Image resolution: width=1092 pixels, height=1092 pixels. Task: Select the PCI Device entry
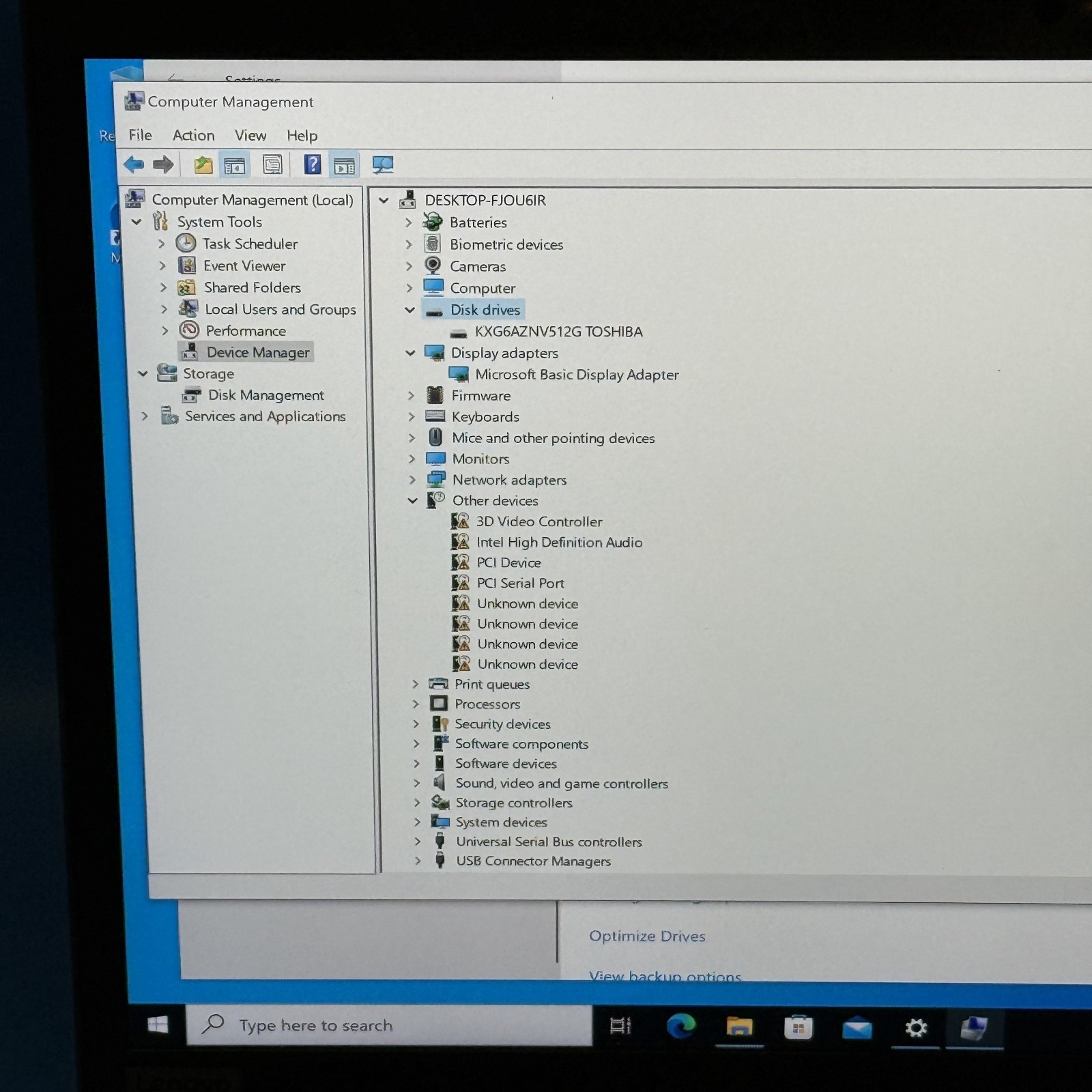[x=508, y=562]
